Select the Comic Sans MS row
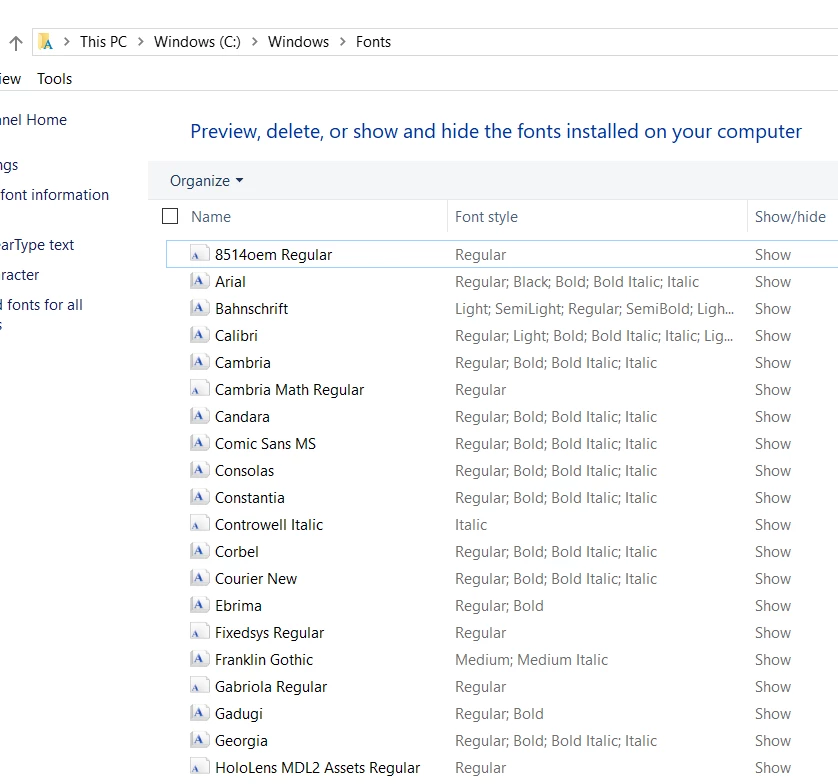 (502, 444)
